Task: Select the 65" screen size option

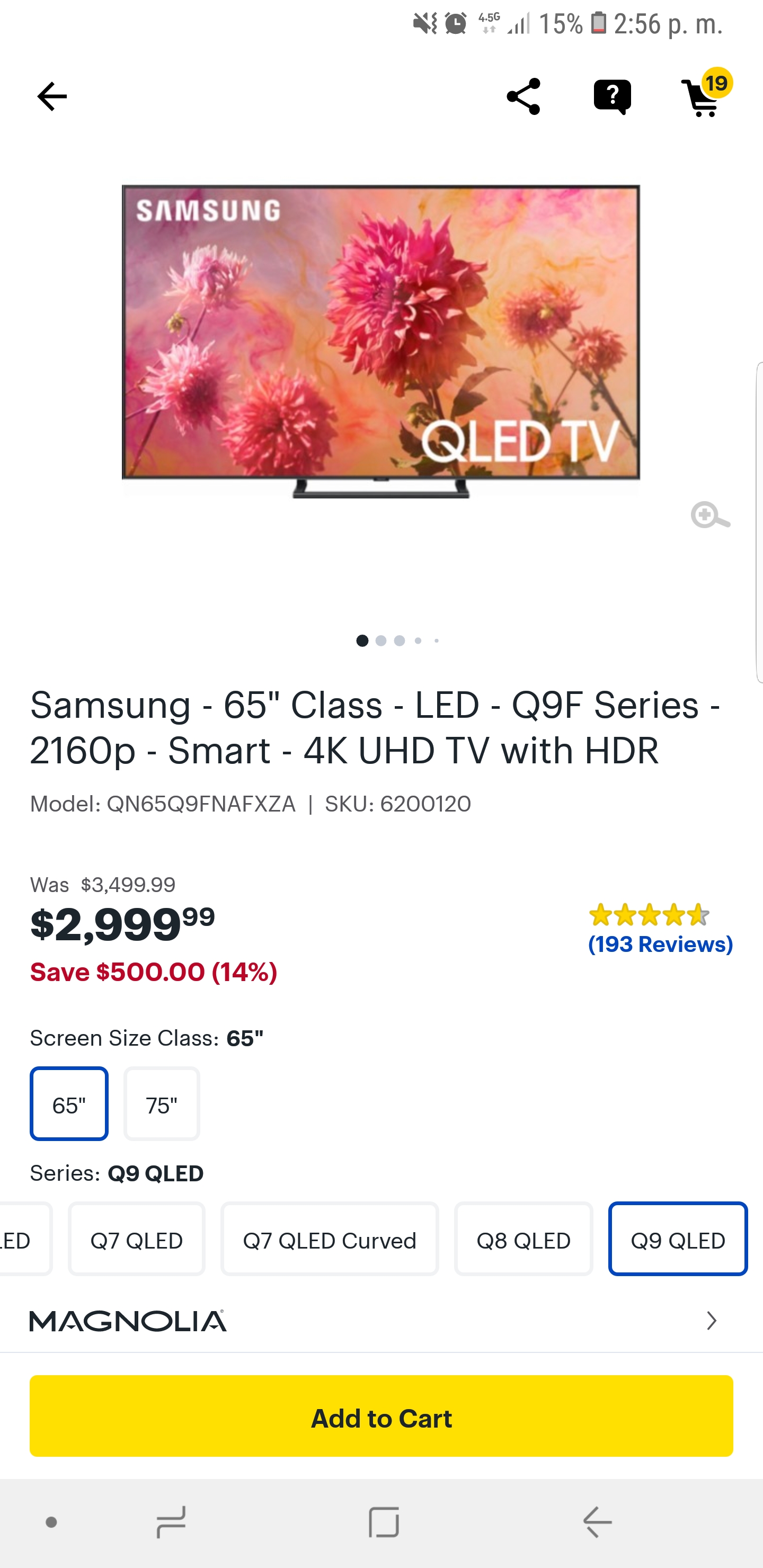Action: pos(69,1103)
